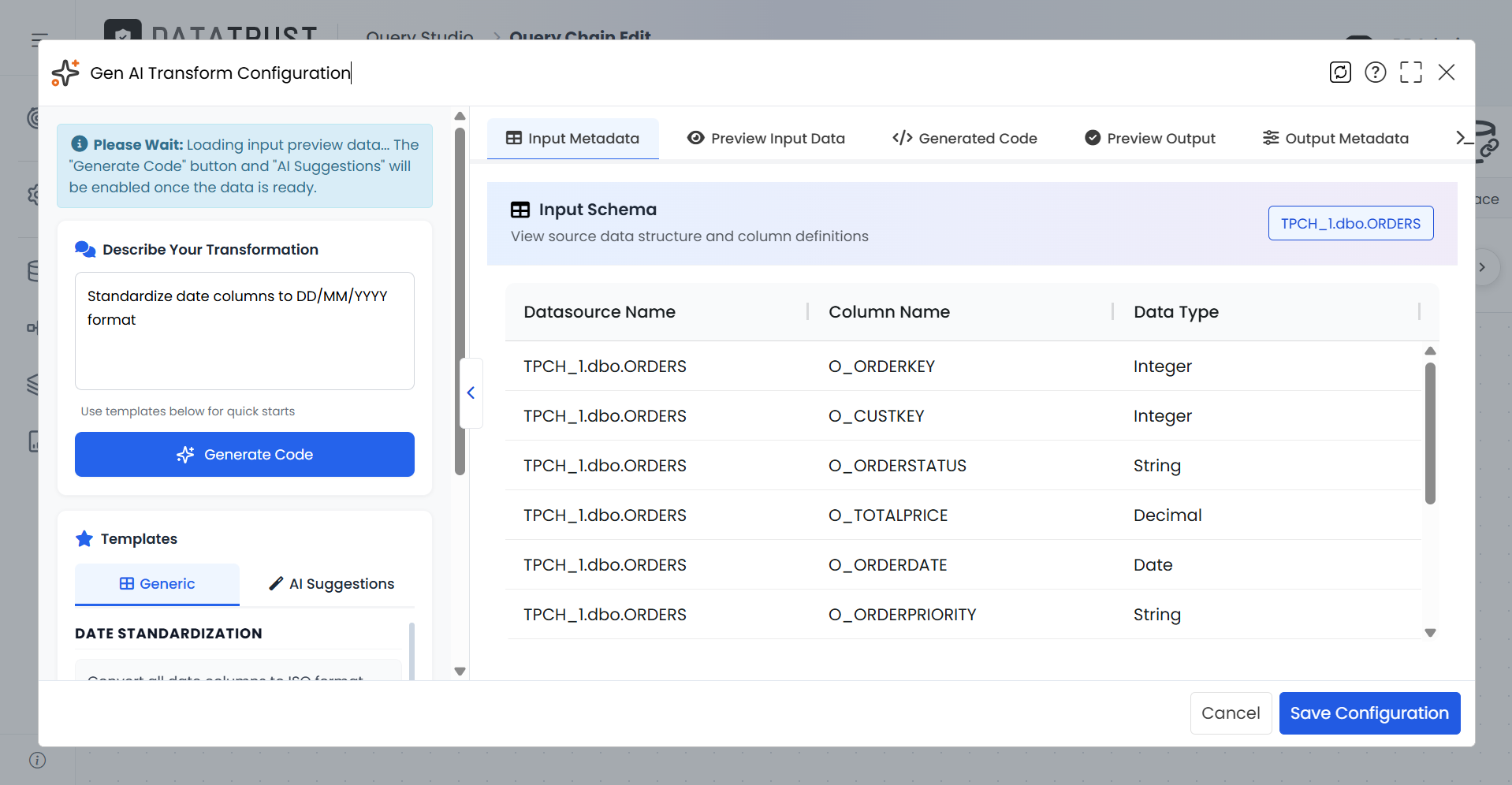The height and width of the screenshot is (785, 1512).
Task: Click right chevron button on background page
Action: click(x=1482, y=267)
